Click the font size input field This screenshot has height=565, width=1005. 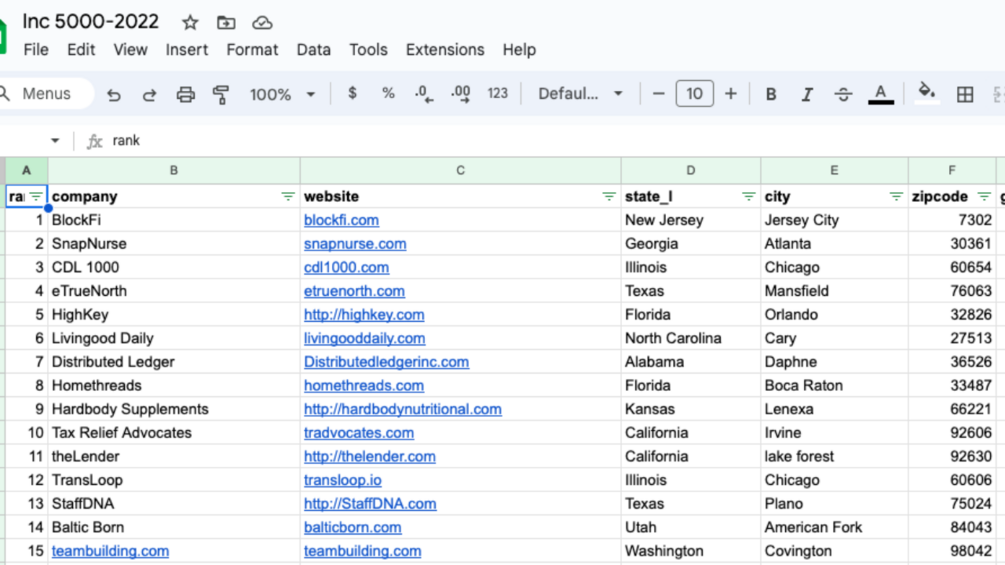[694, 94]
